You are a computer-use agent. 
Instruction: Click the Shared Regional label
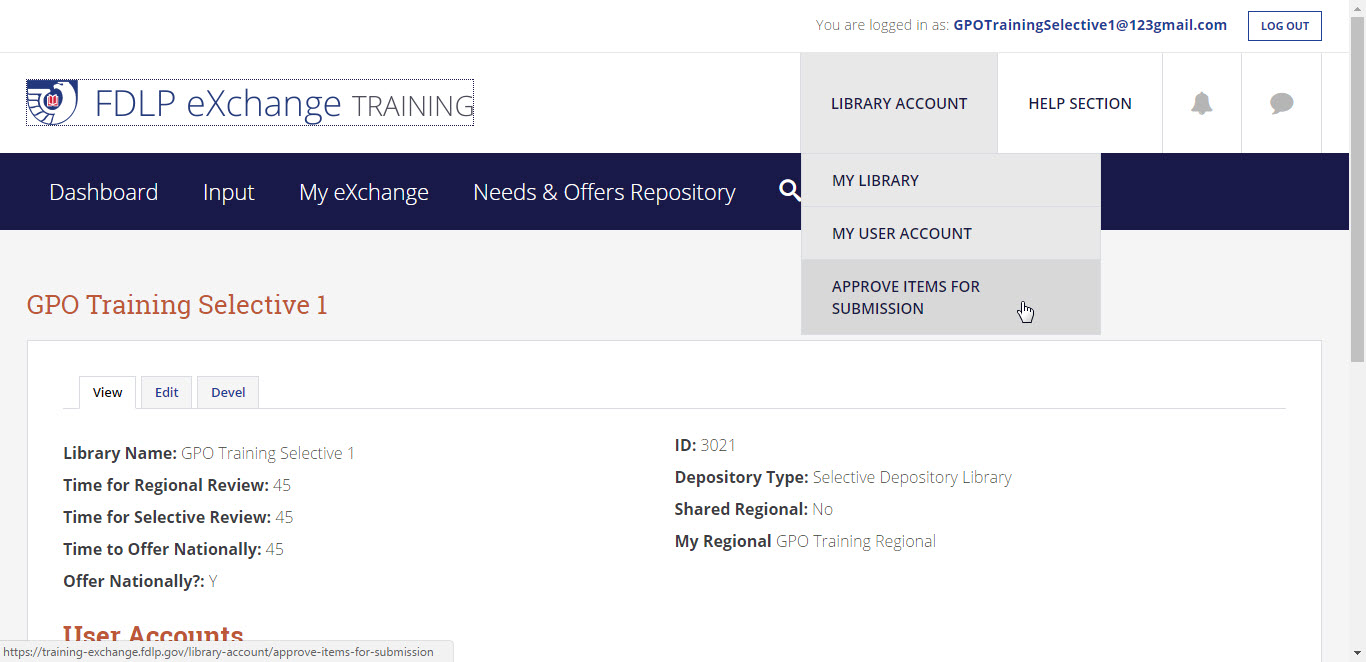pyautogui.click(x=741, y=509)
